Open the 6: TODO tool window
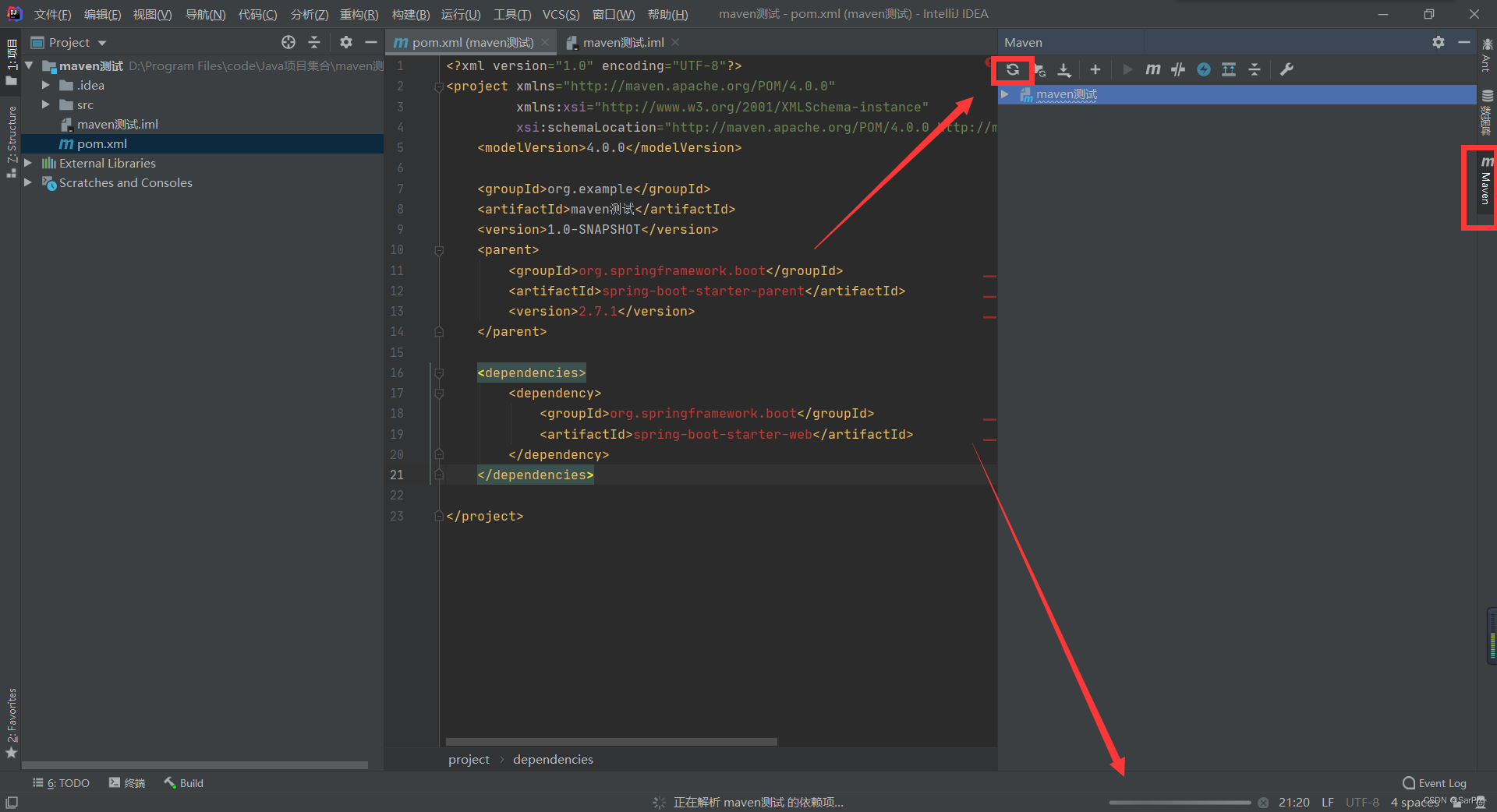 point(62,783)
